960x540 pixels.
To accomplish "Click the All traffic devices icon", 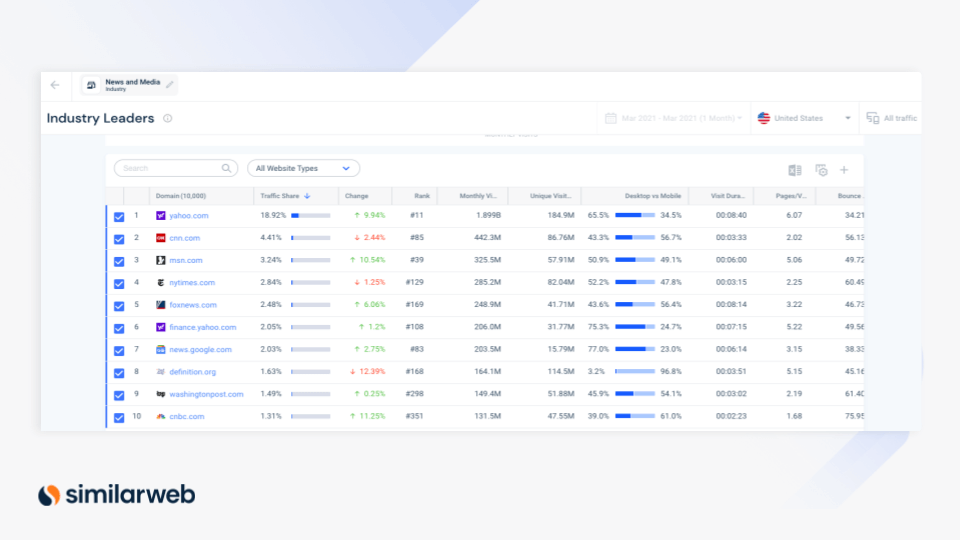I will [873, 118].
